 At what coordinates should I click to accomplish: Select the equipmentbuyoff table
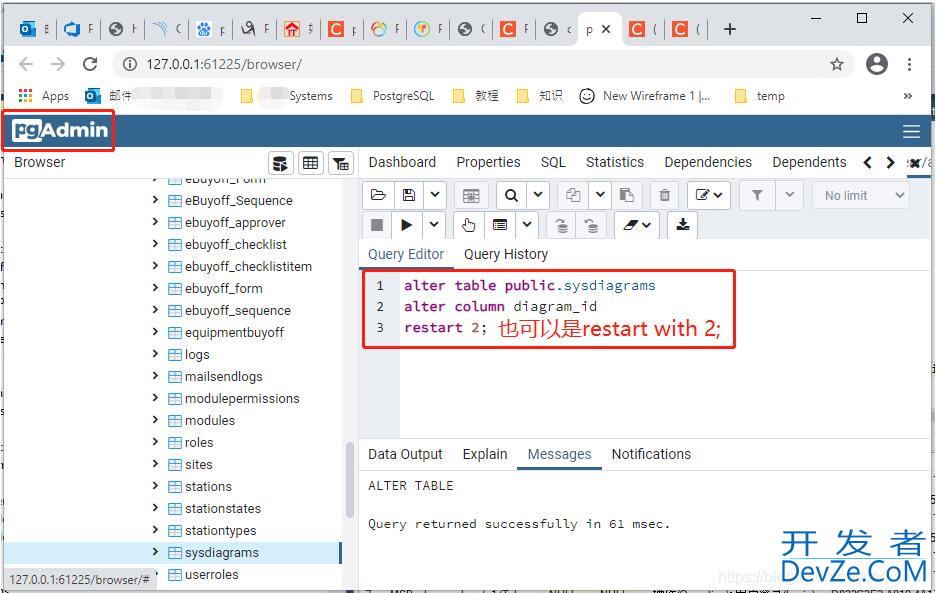234,332
